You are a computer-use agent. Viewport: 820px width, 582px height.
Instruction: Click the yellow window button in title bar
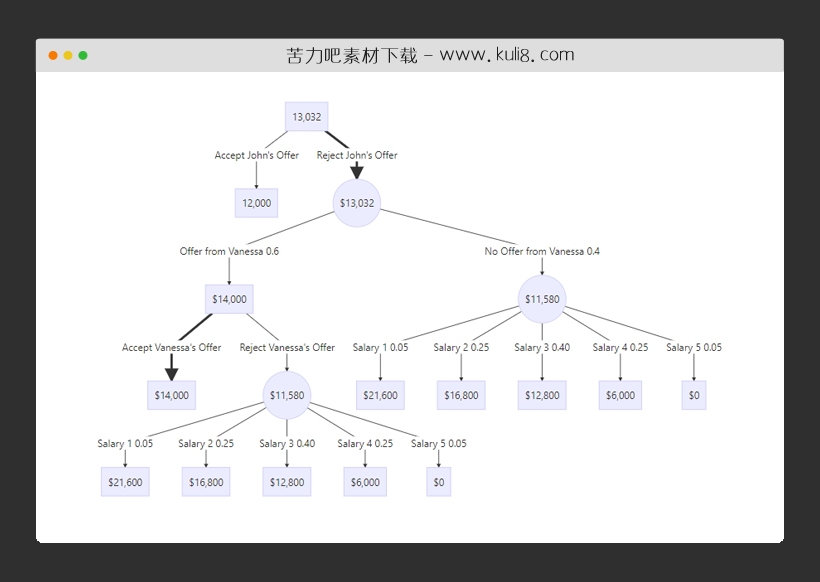[x=68, y=55]
